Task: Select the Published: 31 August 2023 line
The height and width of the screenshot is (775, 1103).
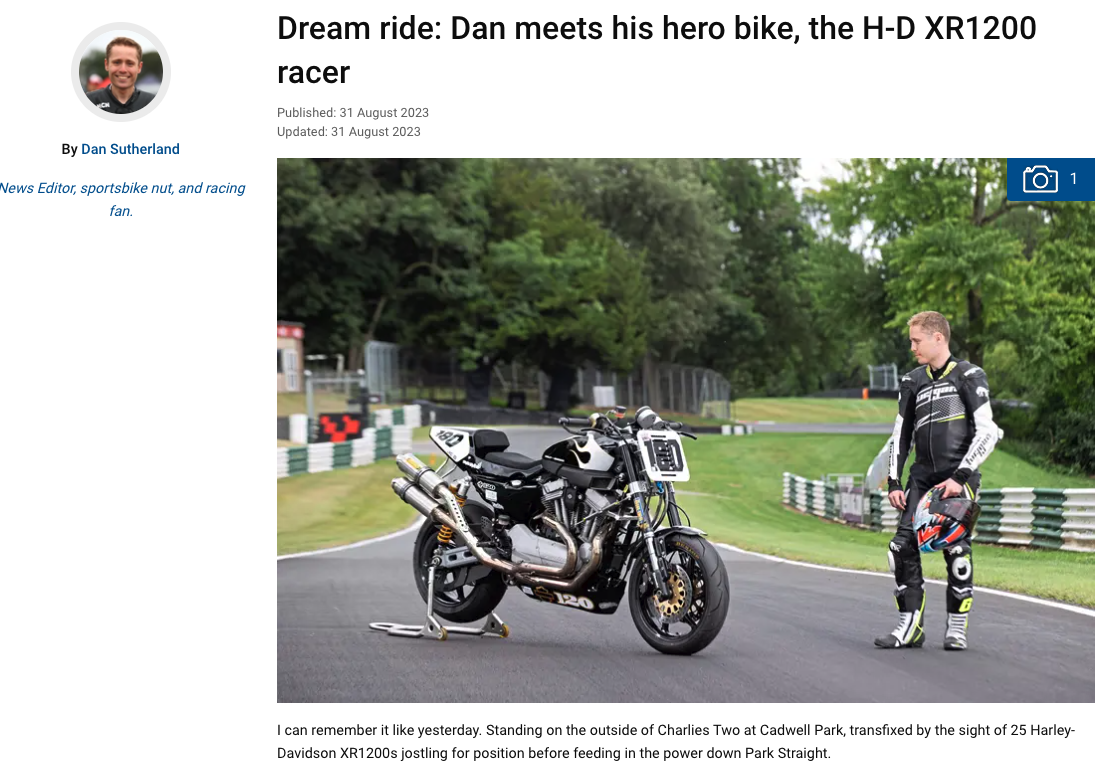Action: (352, 113)
